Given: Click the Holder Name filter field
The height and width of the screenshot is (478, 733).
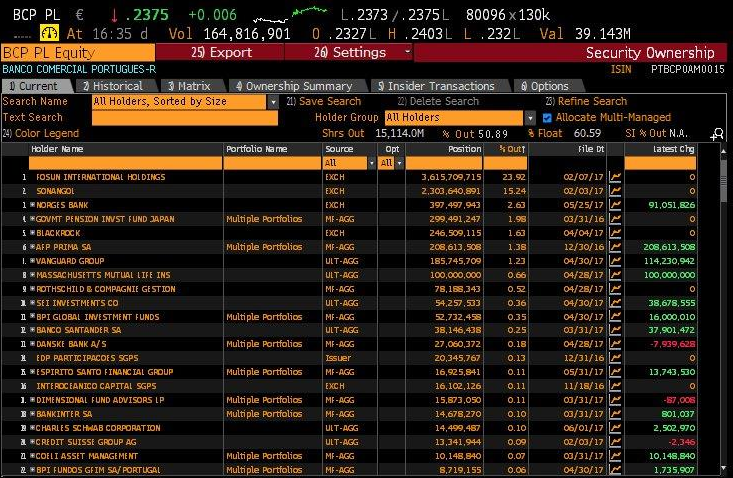Looking at the screenshot, I should point(125,163).
